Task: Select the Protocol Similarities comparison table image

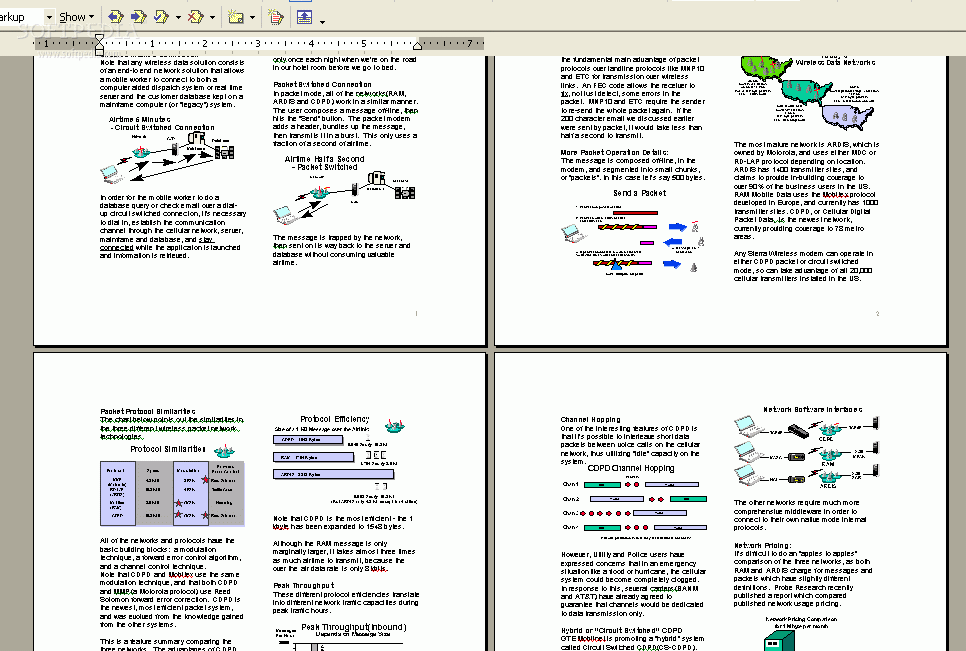Action: pos(172,493)
